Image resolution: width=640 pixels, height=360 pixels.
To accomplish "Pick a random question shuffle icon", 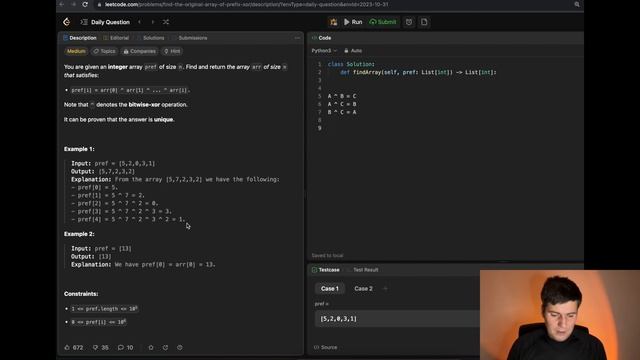I will [166, 22].
